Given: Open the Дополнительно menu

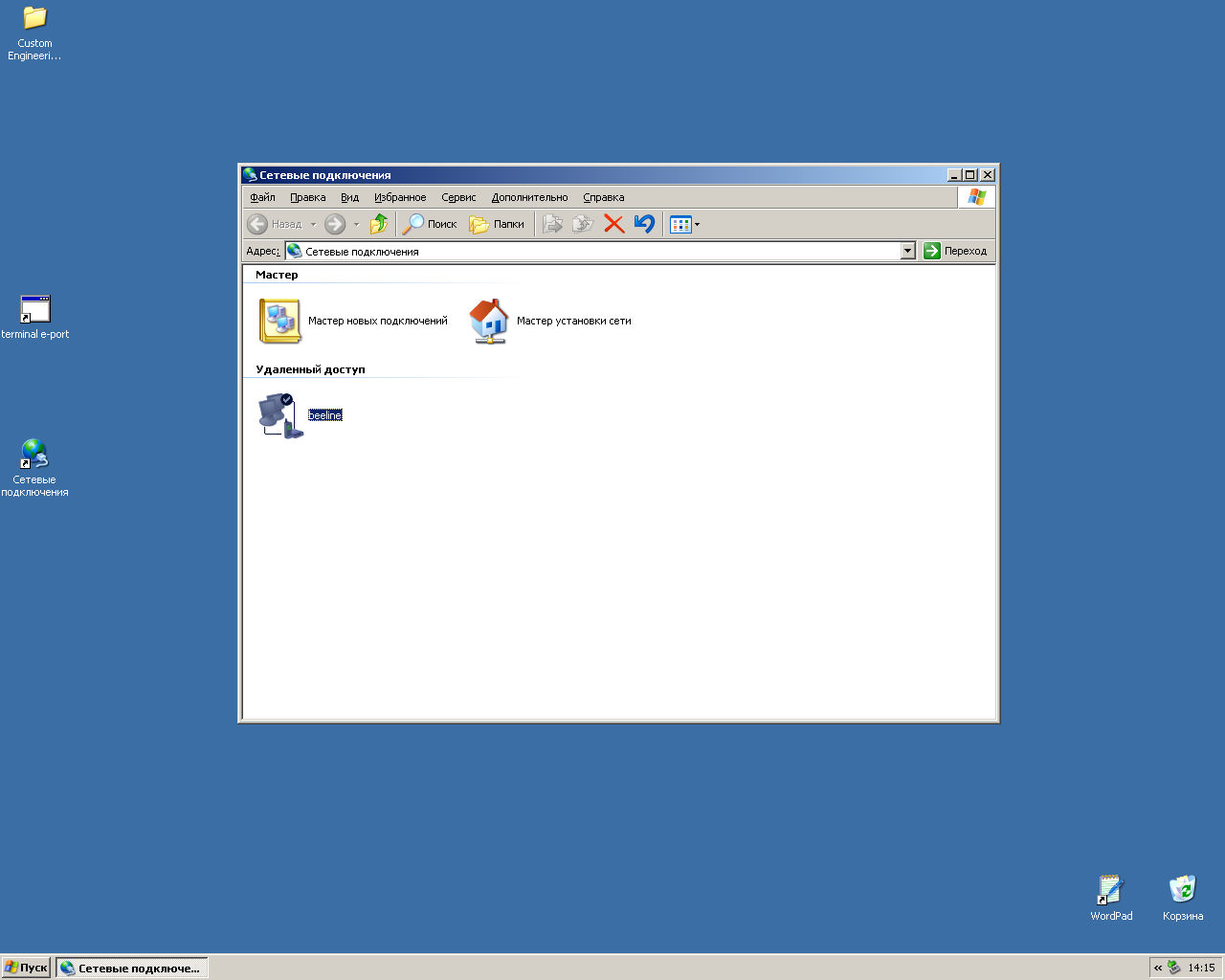Looking at the screenshot, I should click(529, 197).
